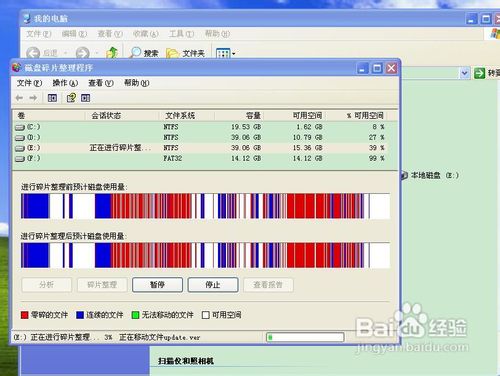Click the 分析 (Analyze) button
Image resolution: width=500 pixels, height=376 pixels.
click(47, 285)
